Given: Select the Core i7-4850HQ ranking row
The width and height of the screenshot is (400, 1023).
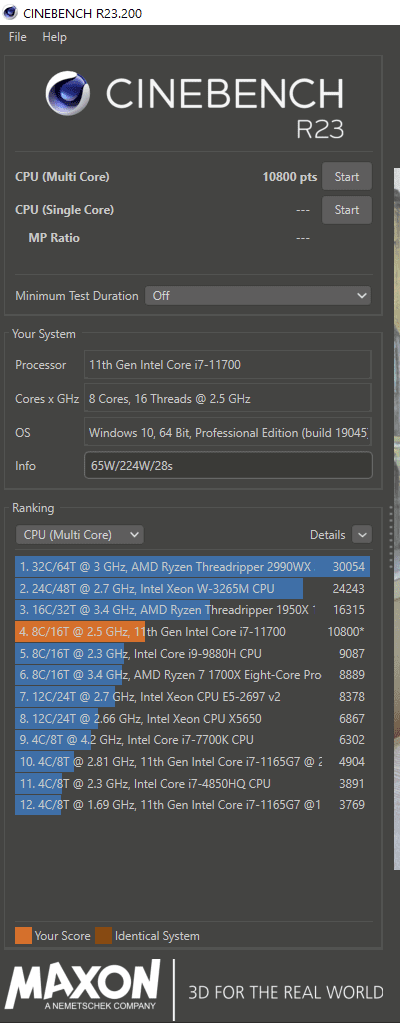Looking at the screenshot, I should pos(193,783).
